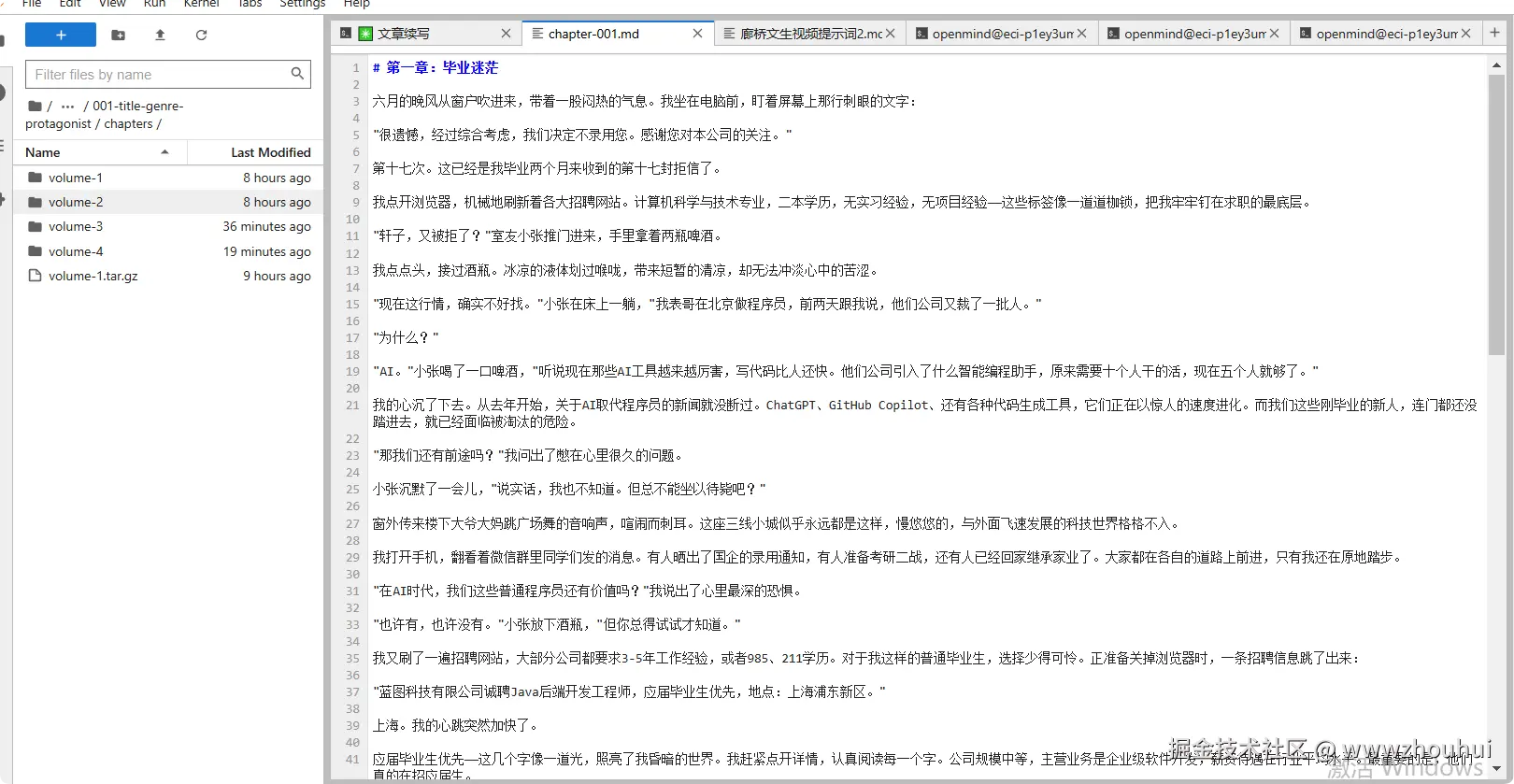Image resolution: width=1514 pixels, height=784 pixels.
Task: Switch to the first openmind@eci terminal tab
Action: coord(1003,34)
